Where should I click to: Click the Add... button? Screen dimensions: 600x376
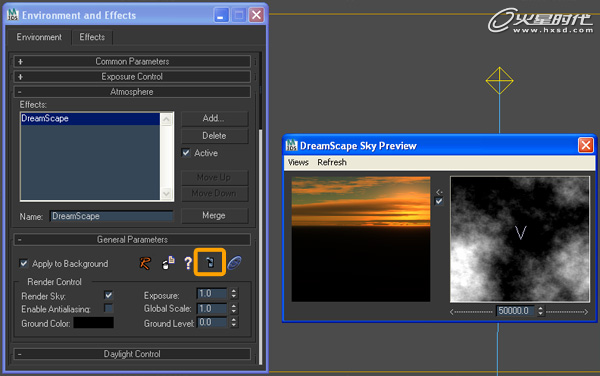coord(214,119)
